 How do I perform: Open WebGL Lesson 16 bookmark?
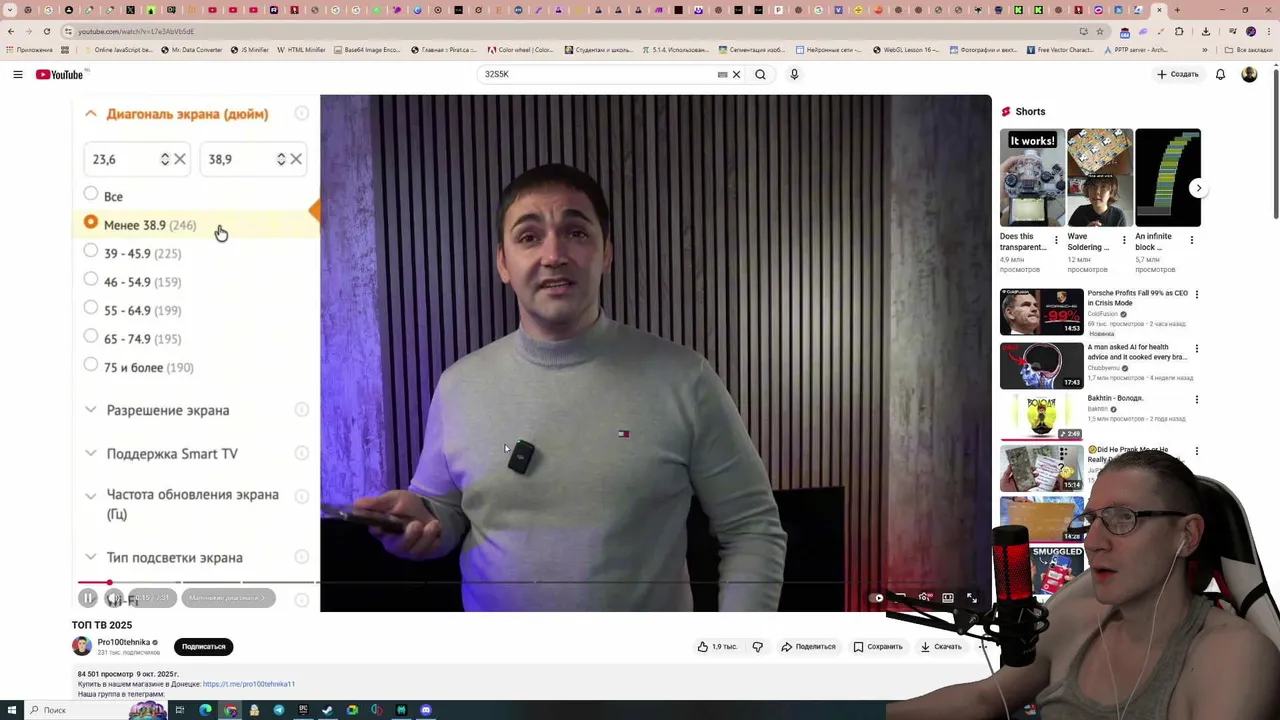tap(905, 50)
